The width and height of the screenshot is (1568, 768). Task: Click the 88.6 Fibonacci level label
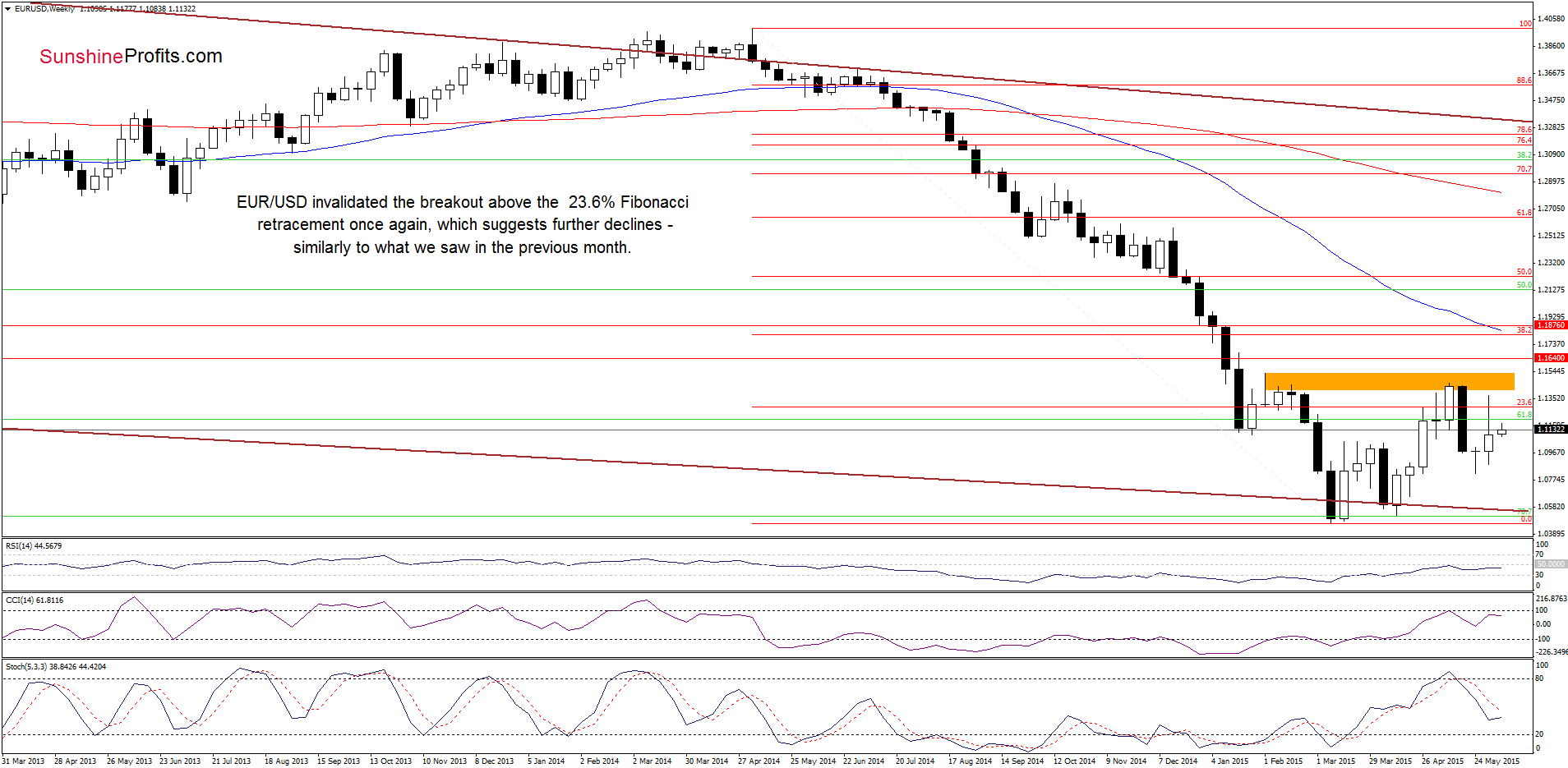point(1524,80)
